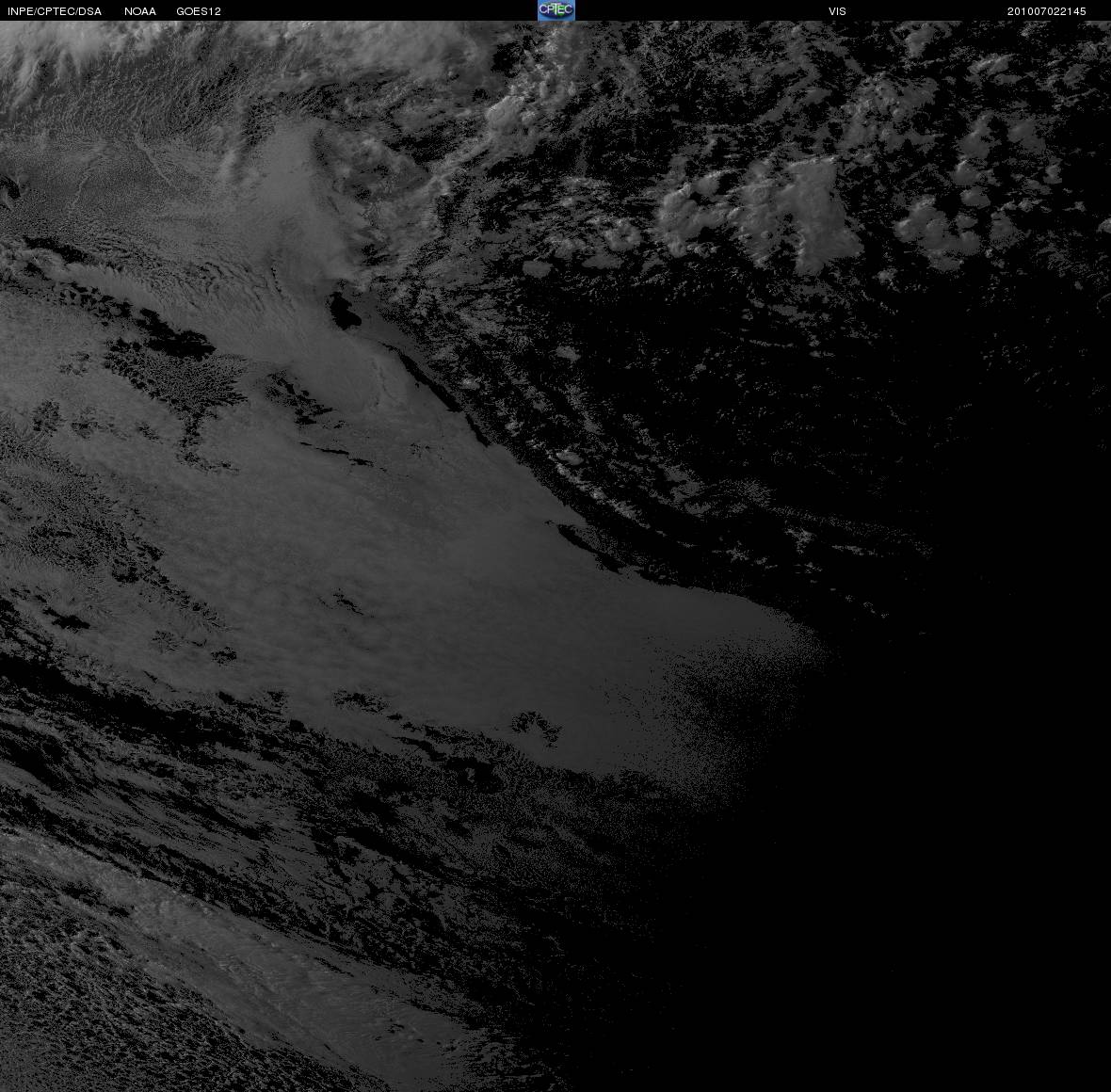
Task: Click the VIS channel label
Action: [x=837, y=11]
